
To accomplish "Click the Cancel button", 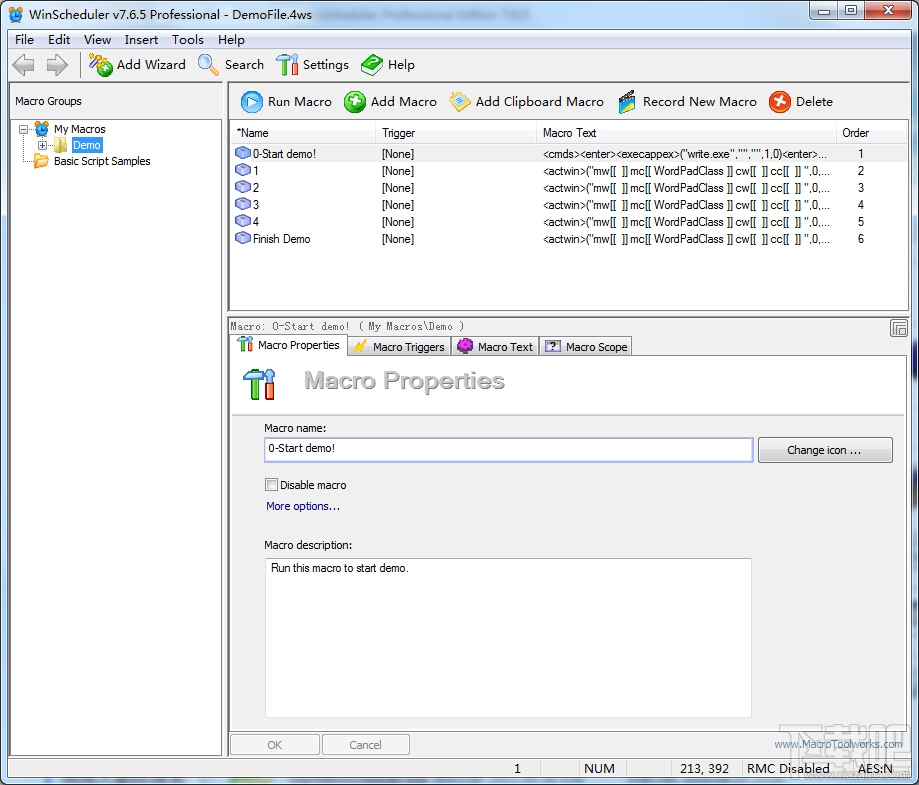I will click(365, 745).
